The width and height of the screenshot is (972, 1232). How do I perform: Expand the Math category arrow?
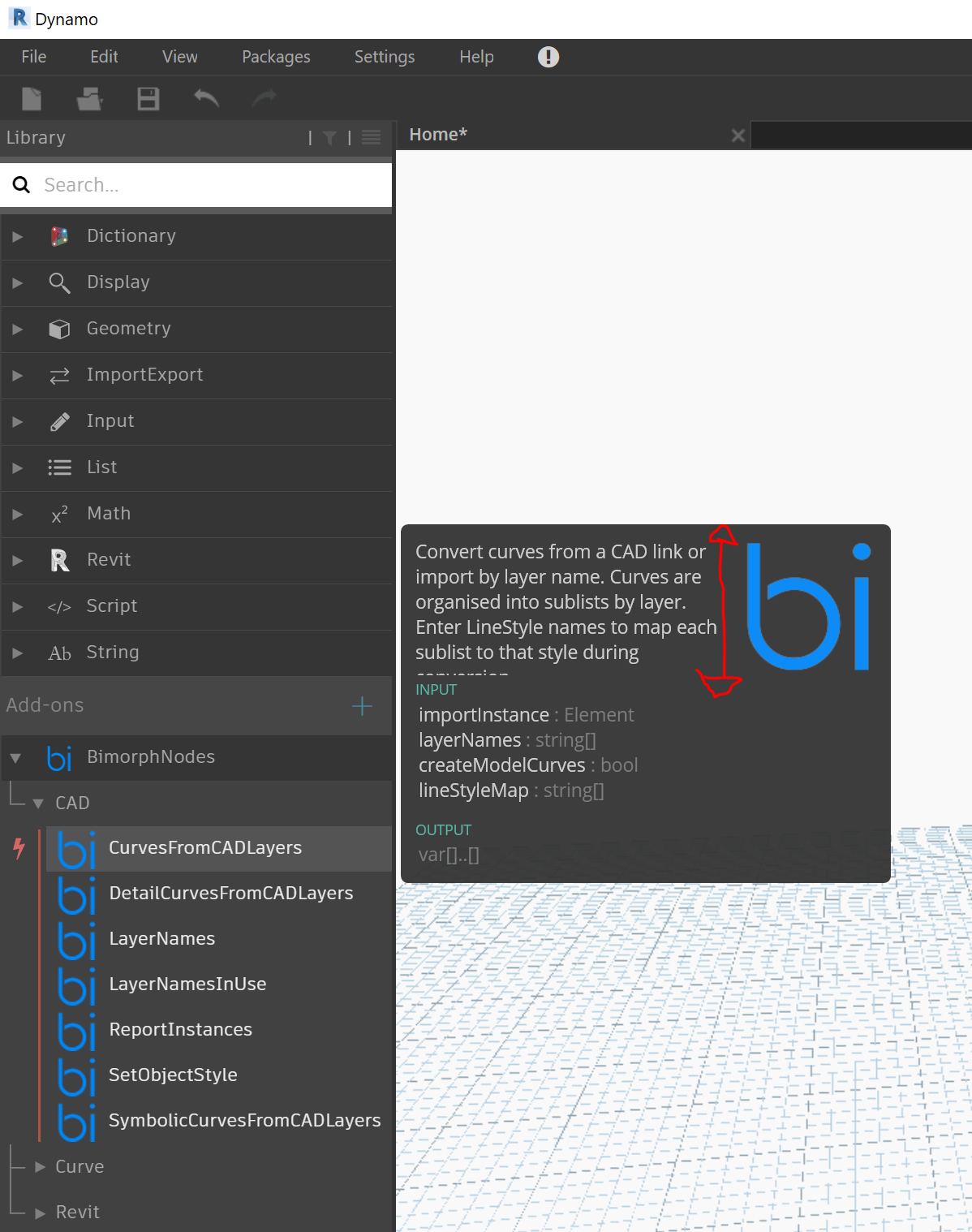pyautogui.click(x=17, y=514)
